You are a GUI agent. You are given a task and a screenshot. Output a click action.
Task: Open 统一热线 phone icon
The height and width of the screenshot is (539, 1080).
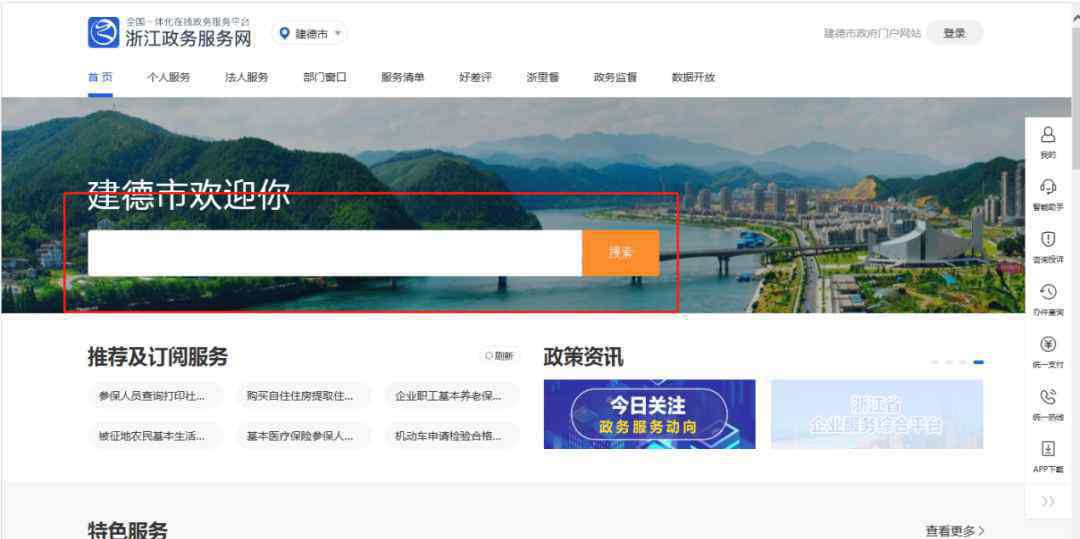[1048, 397]
